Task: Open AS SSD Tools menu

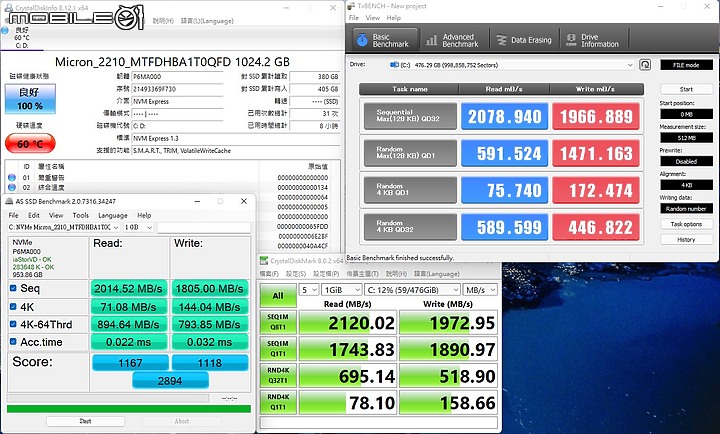Action: (80, 215)
